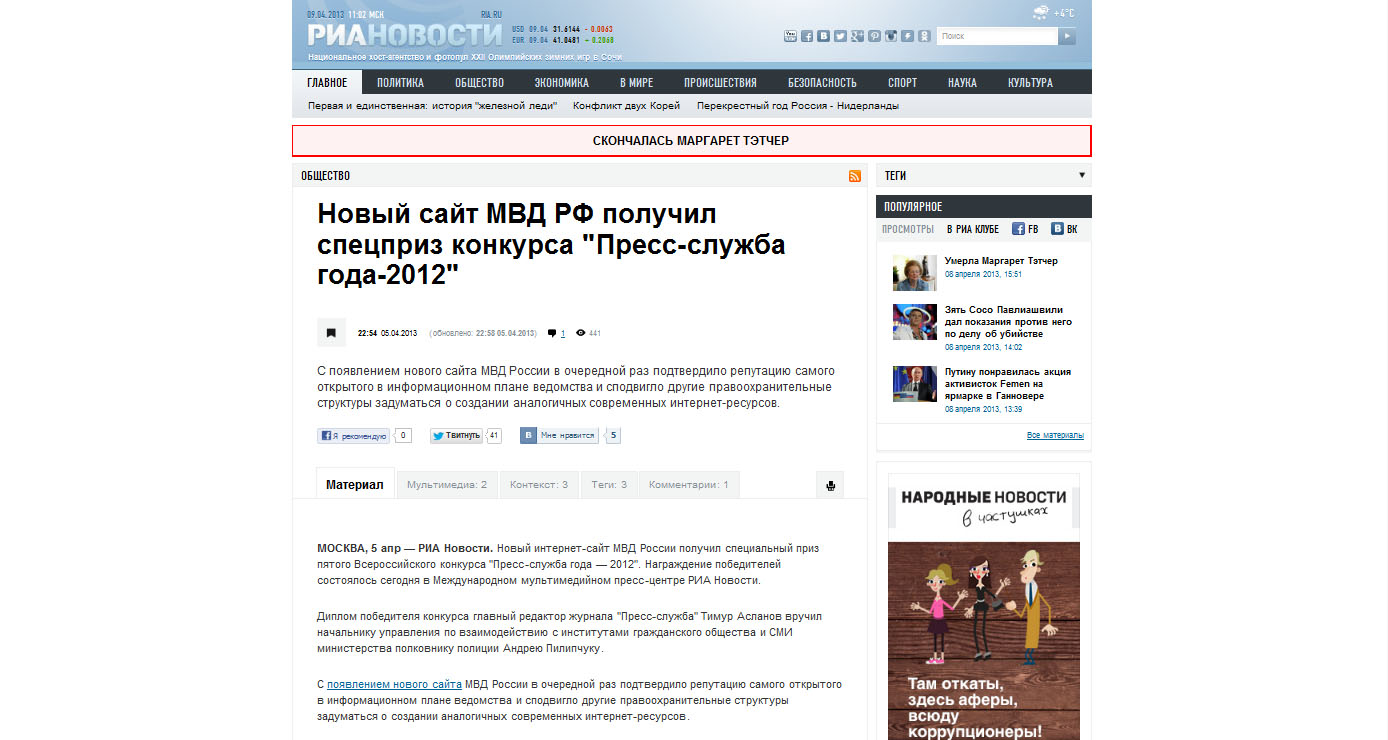This screenshot has width=1388, height=740.
Task: Open the Odnoklassniki icon in header
Action: pyautogui.click(x=924, y=36)
